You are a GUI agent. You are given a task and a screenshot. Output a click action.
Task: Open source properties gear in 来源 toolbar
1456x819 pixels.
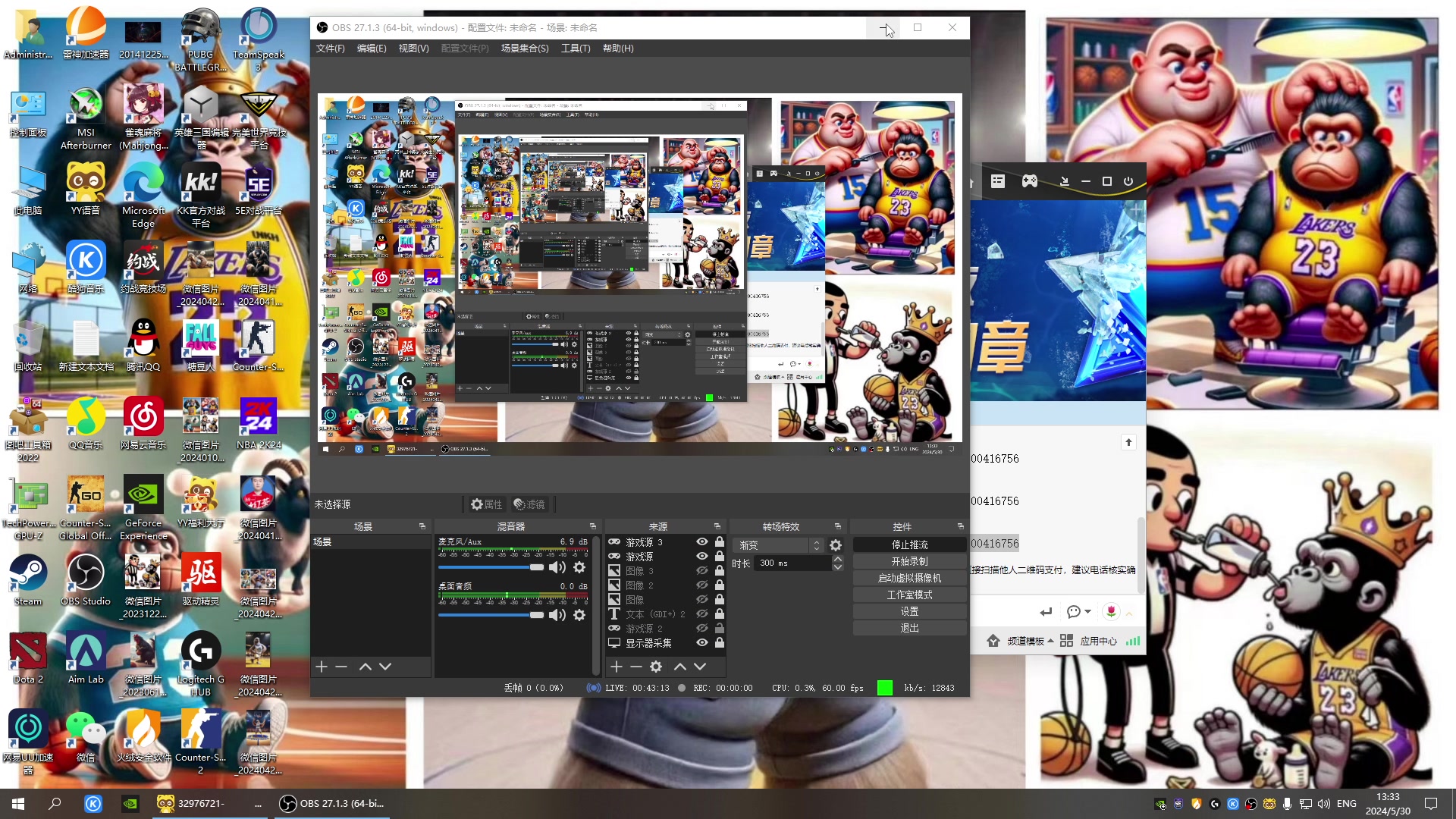pos(656,667)
